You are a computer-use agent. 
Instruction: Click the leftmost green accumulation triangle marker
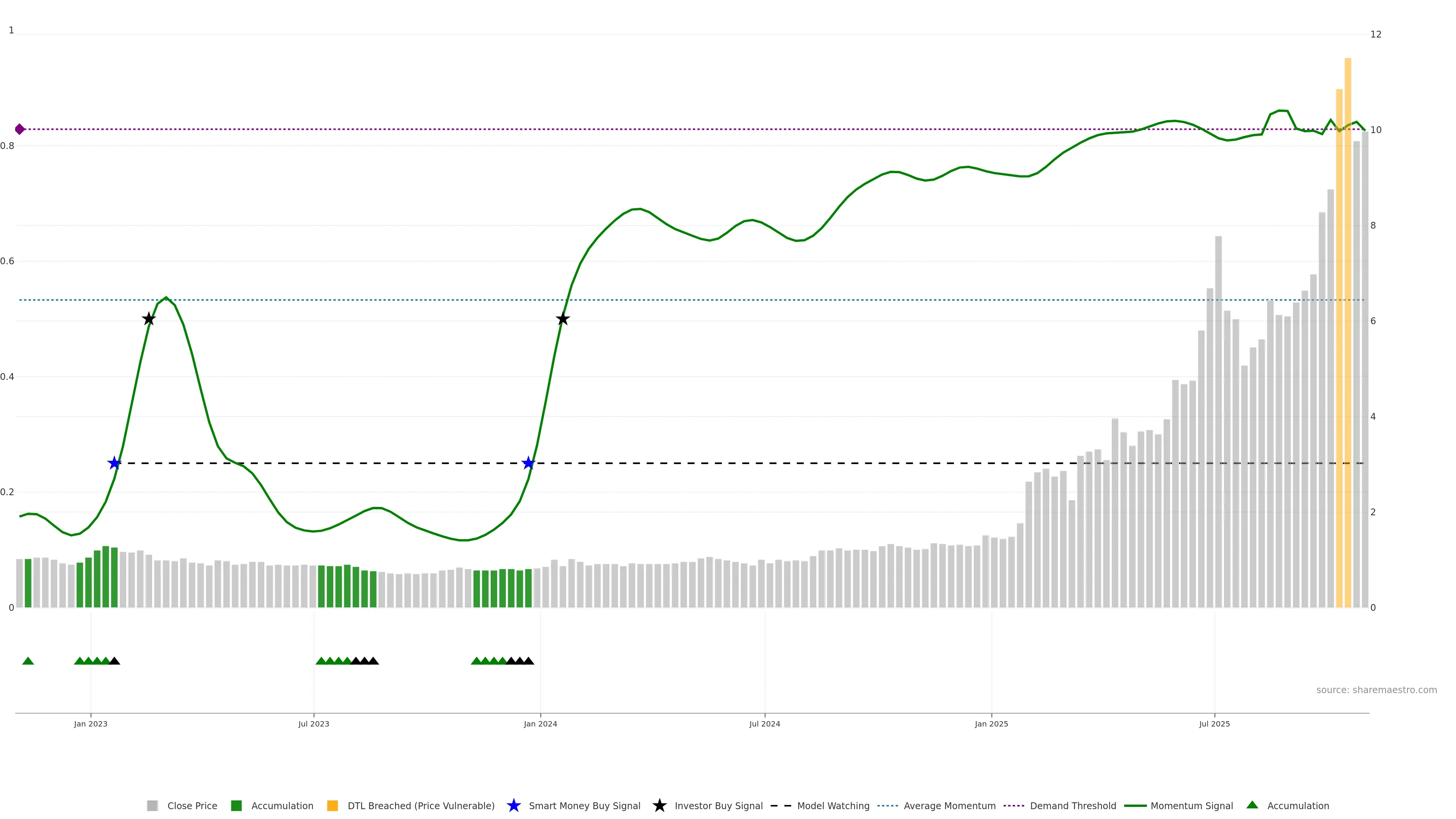click(28, 661)
